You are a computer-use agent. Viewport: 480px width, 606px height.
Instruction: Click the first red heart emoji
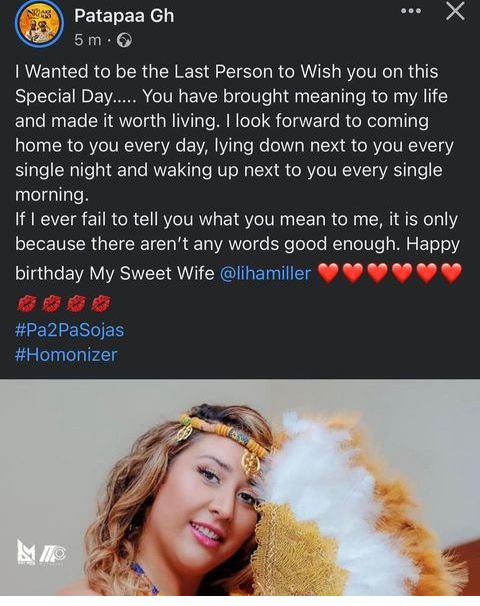click(x=328, y=273)
